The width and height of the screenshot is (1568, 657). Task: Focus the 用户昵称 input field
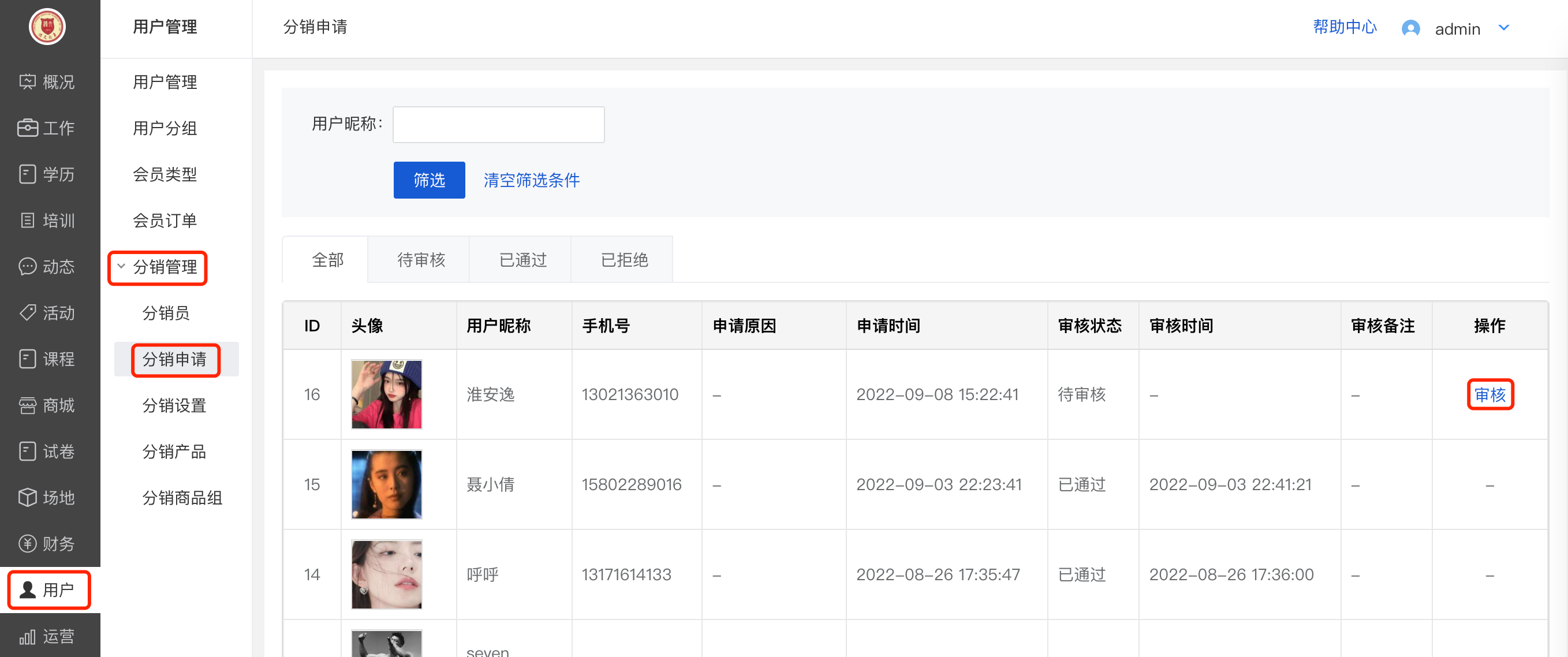pos(498,124)
